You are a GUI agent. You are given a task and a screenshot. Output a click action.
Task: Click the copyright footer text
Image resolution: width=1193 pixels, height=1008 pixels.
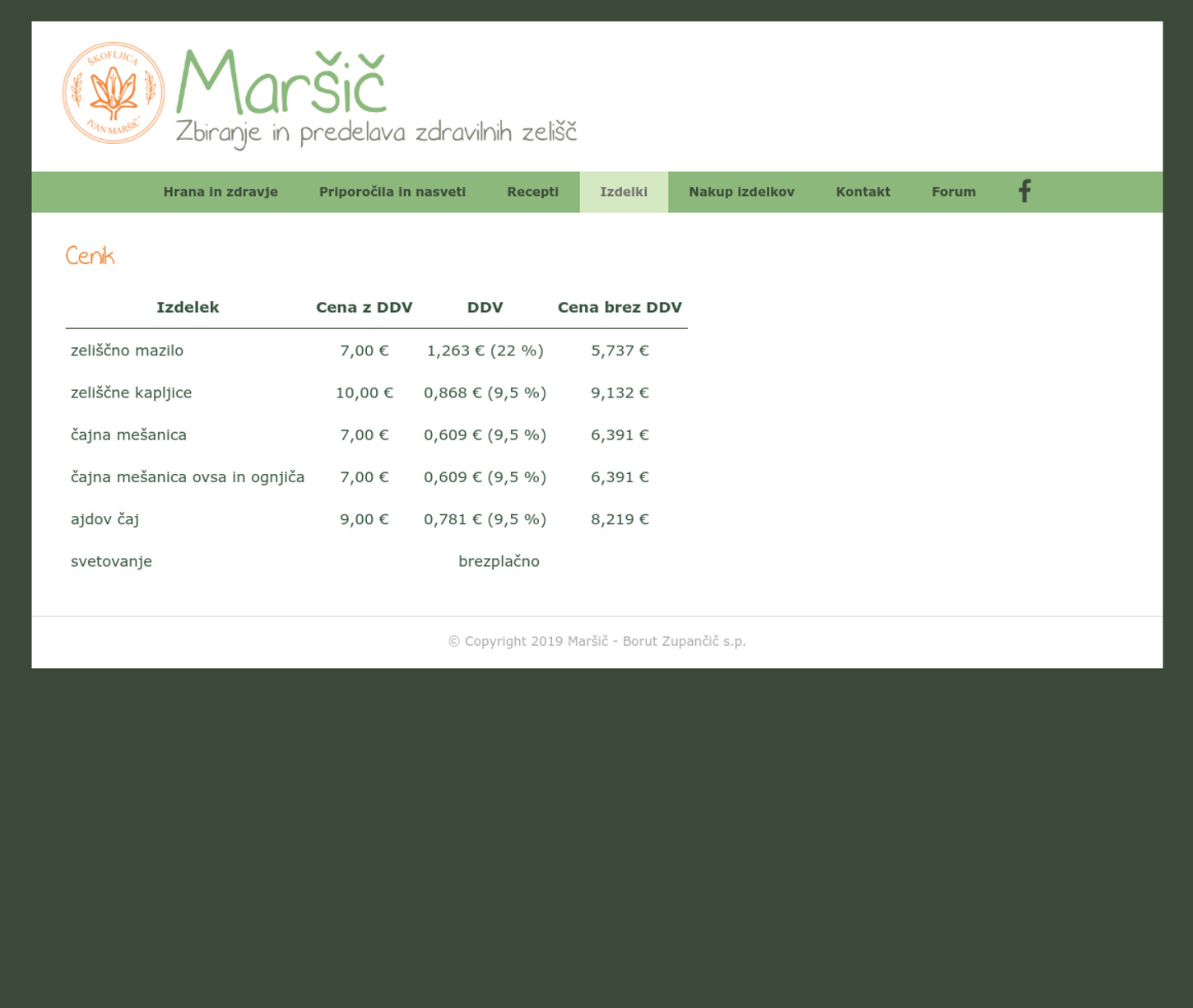click(x=596, y=641)
